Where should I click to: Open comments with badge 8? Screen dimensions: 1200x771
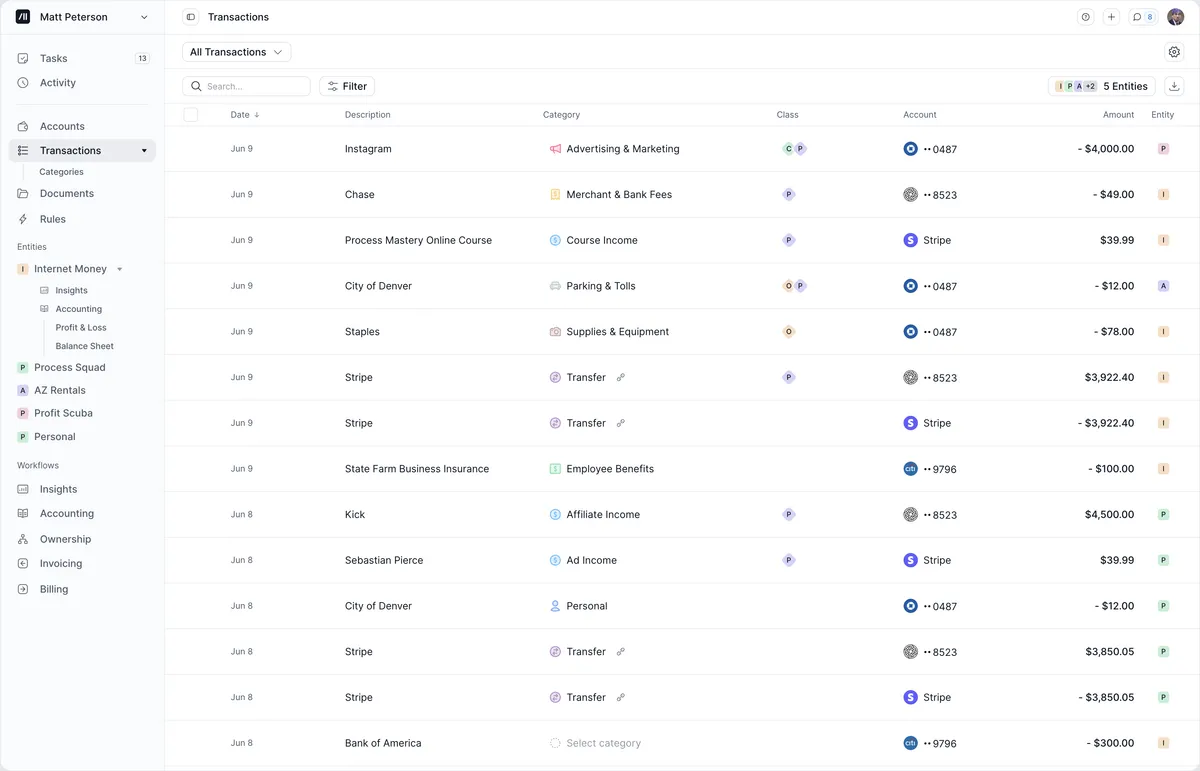coord(1143,17)
